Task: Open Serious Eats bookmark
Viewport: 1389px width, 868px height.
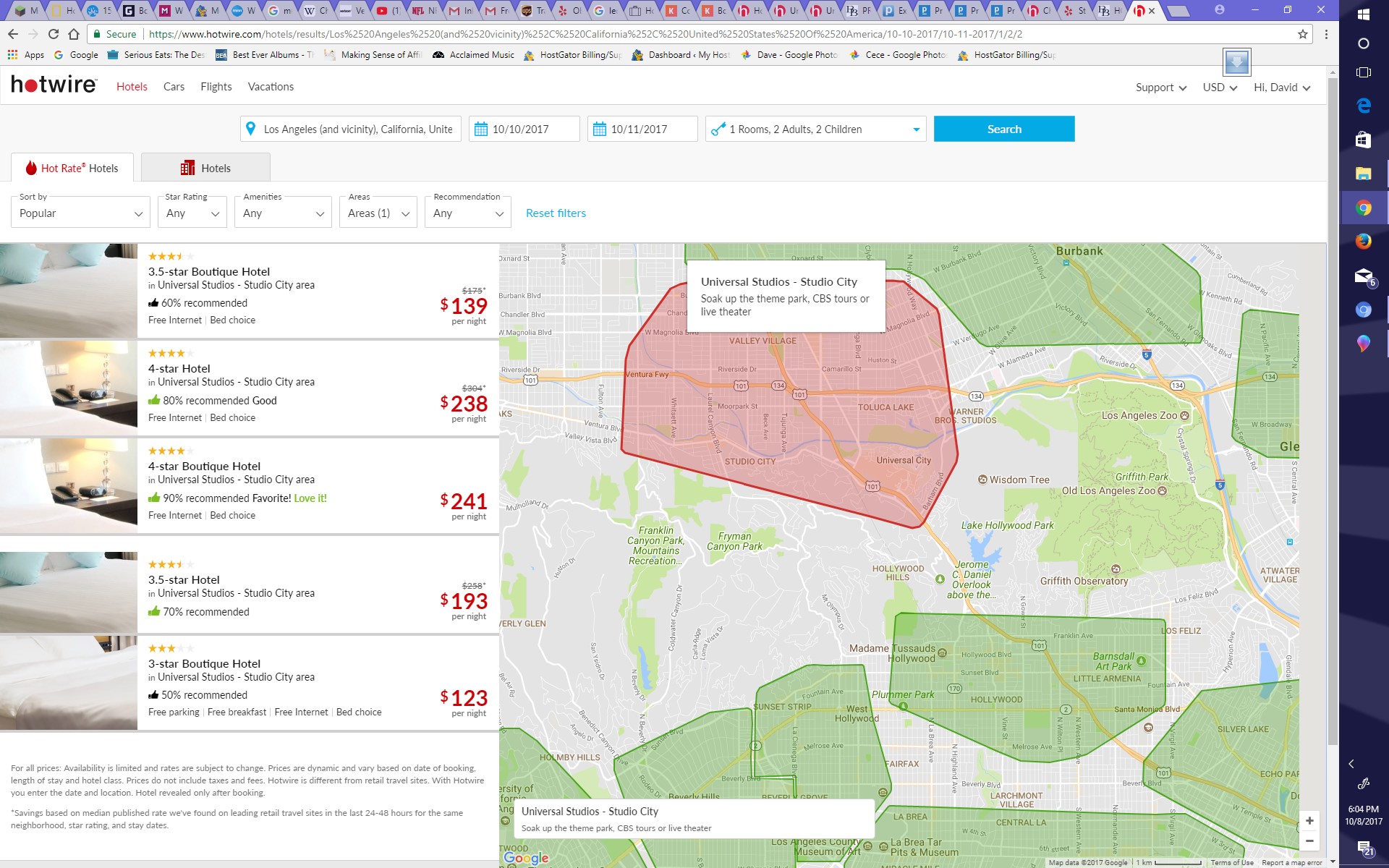Action: pos(156,55)
